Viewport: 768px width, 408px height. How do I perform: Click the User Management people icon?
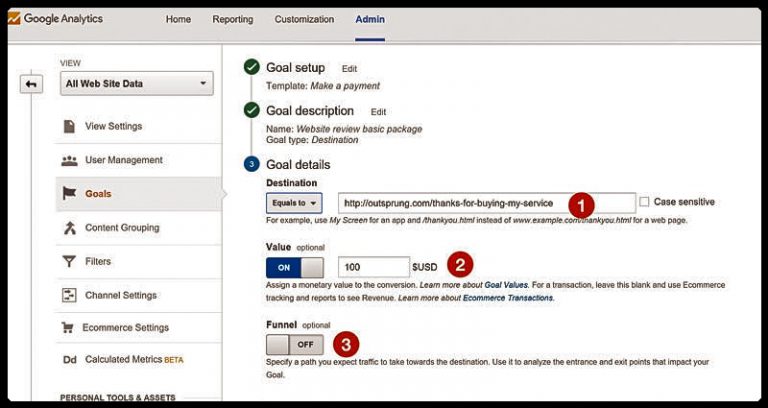(x=69, y=160)
